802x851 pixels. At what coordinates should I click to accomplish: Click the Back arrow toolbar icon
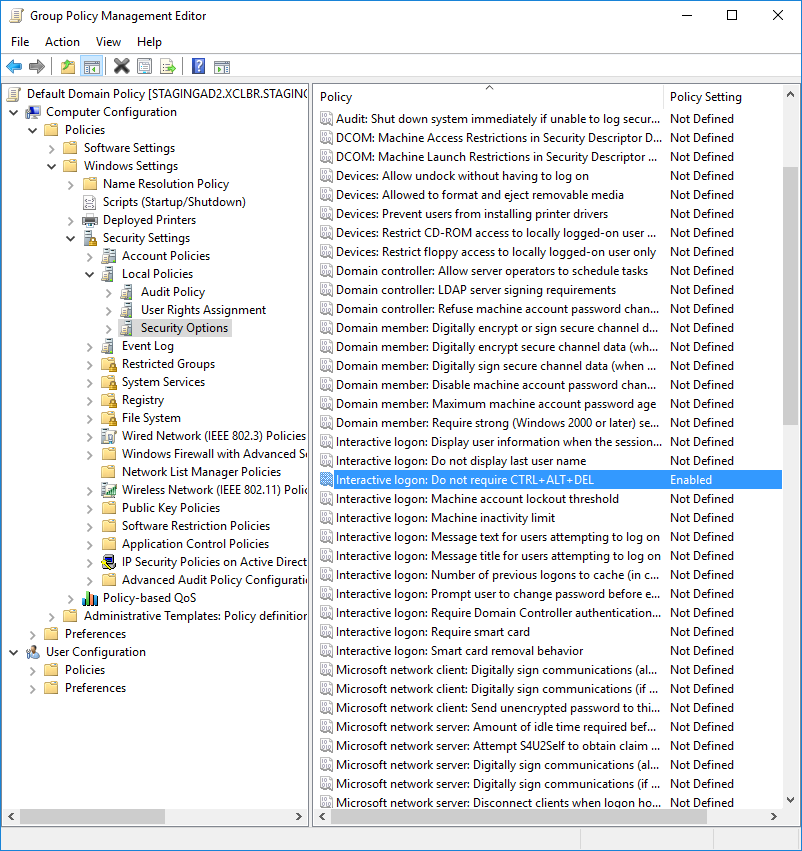coord(14,67)
